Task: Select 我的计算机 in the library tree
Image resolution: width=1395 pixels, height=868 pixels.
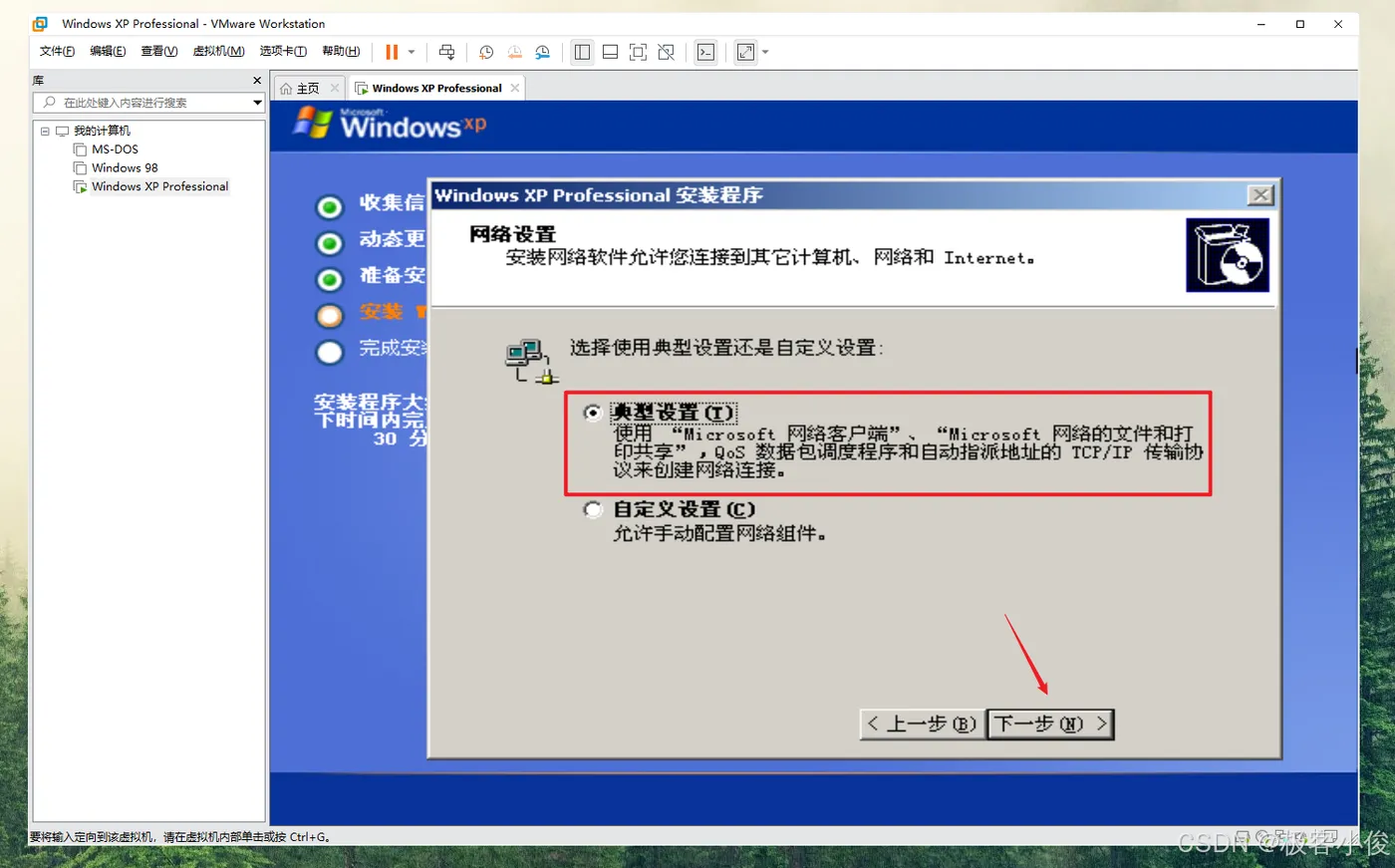Action: pos(102,131)
